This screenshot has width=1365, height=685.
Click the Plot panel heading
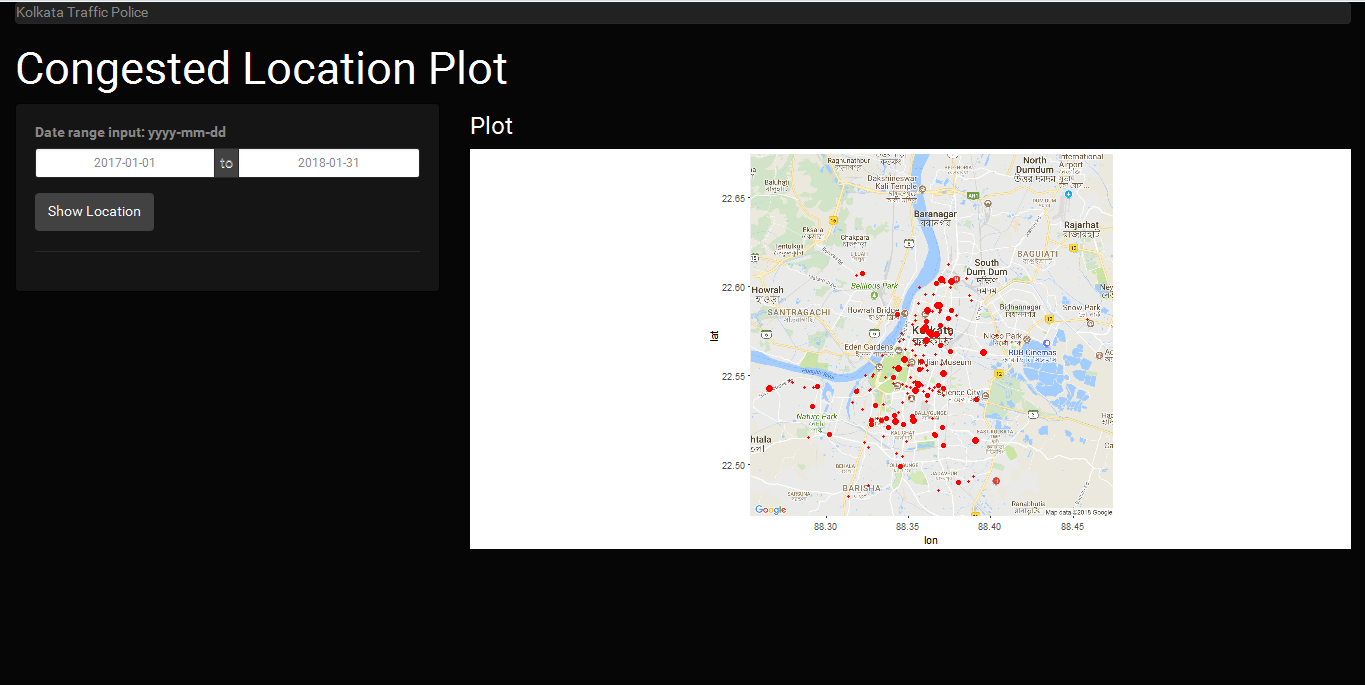coord(490,125)
